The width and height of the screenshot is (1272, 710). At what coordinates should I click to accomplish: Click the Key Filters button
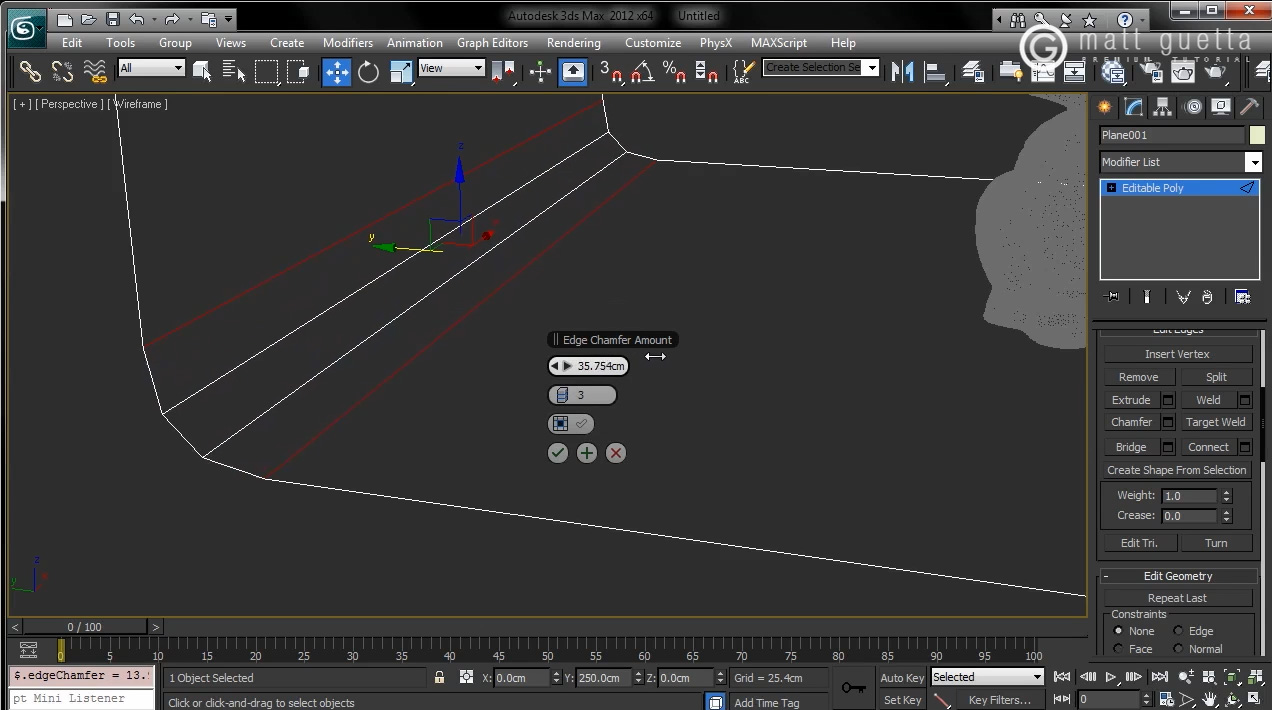tap(1000, 700)
